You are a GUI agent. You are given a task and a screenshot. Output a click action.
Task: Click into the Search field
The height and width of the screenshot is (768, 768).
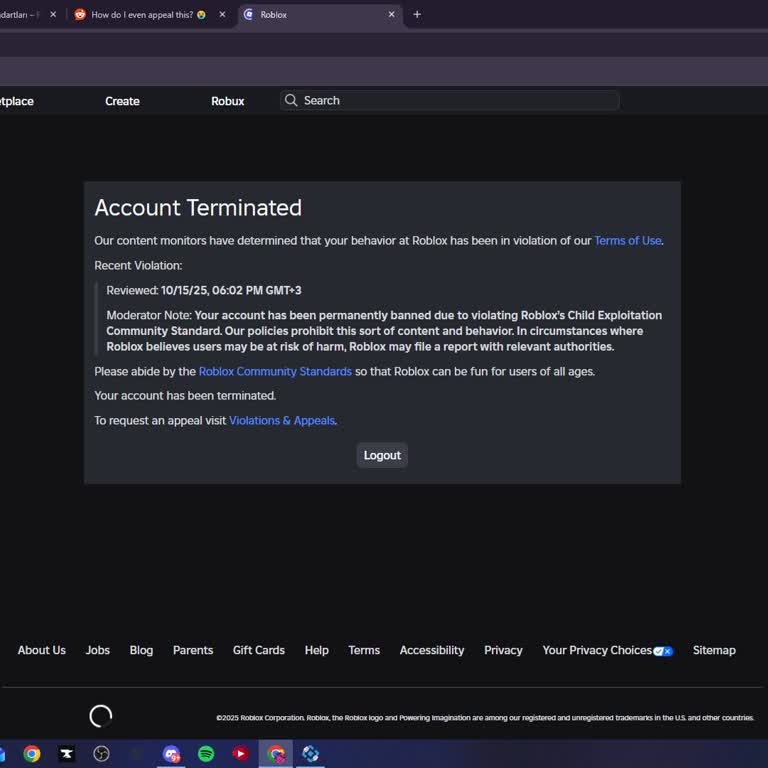tap(450, 100)
